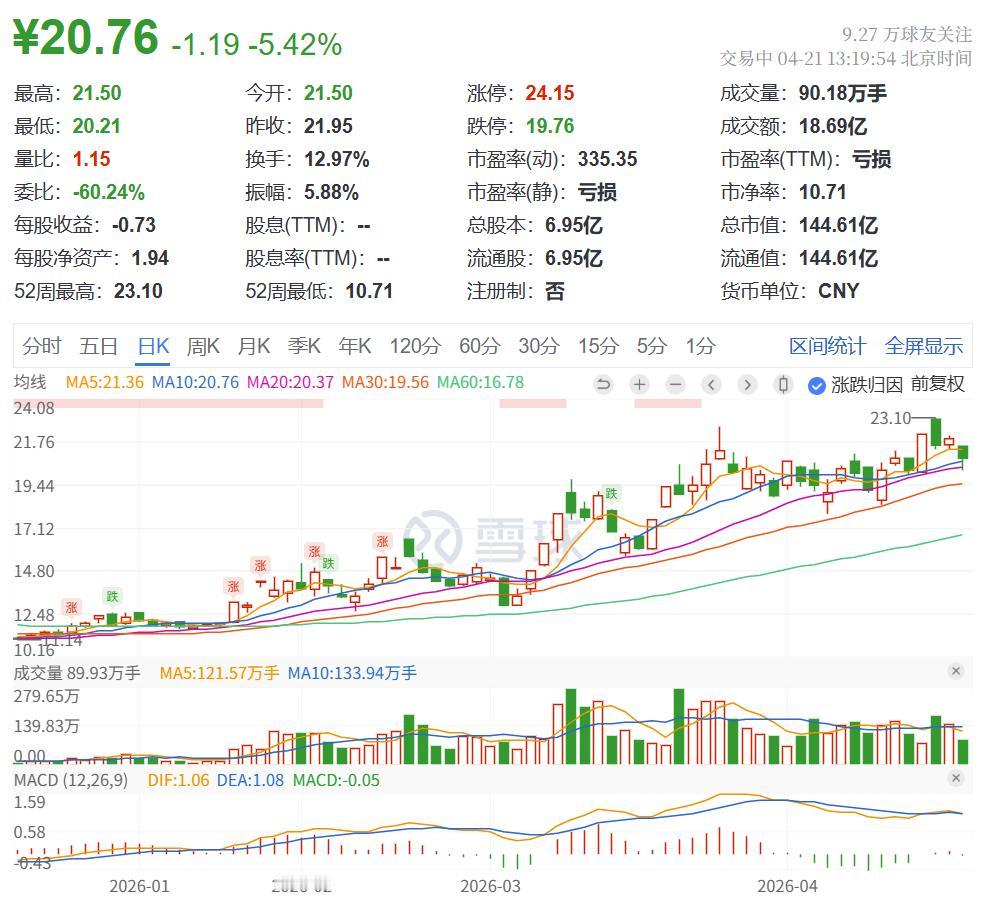Click the DIF:1.06 value

[x=178, y=780]
